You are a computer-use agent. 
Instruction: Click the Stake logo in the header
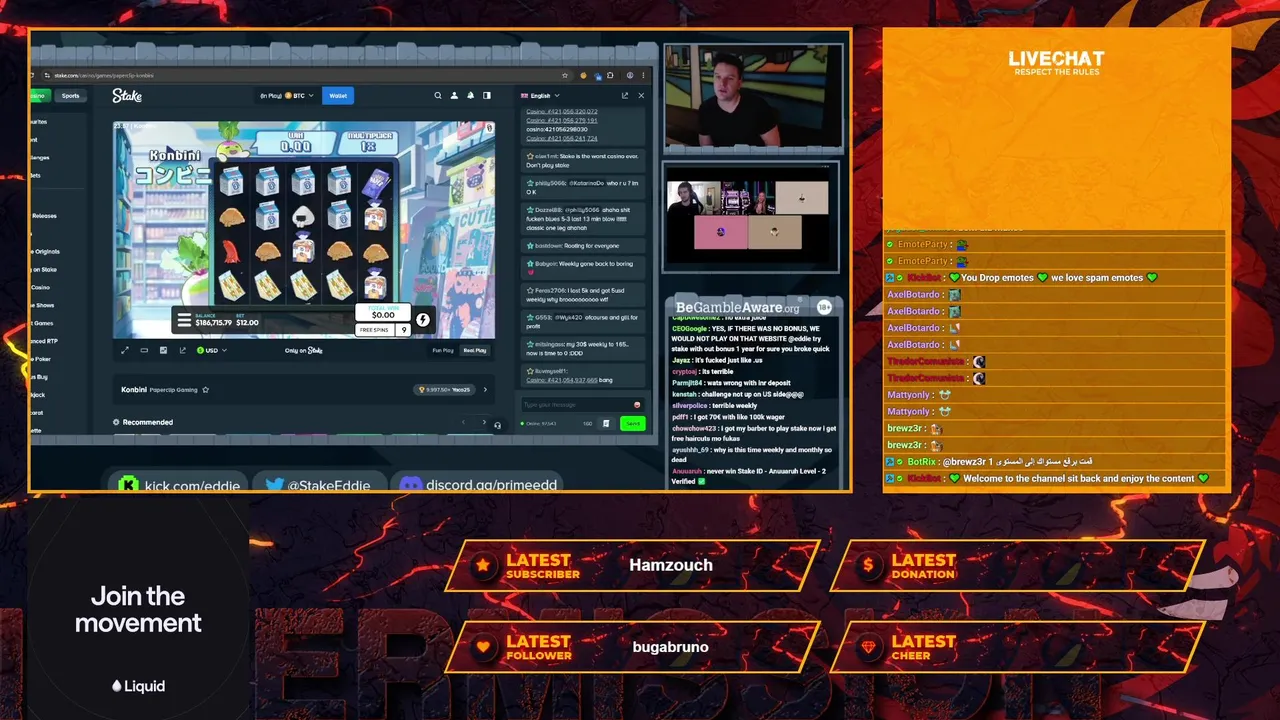pyautogui.click(x=127, y=96)
